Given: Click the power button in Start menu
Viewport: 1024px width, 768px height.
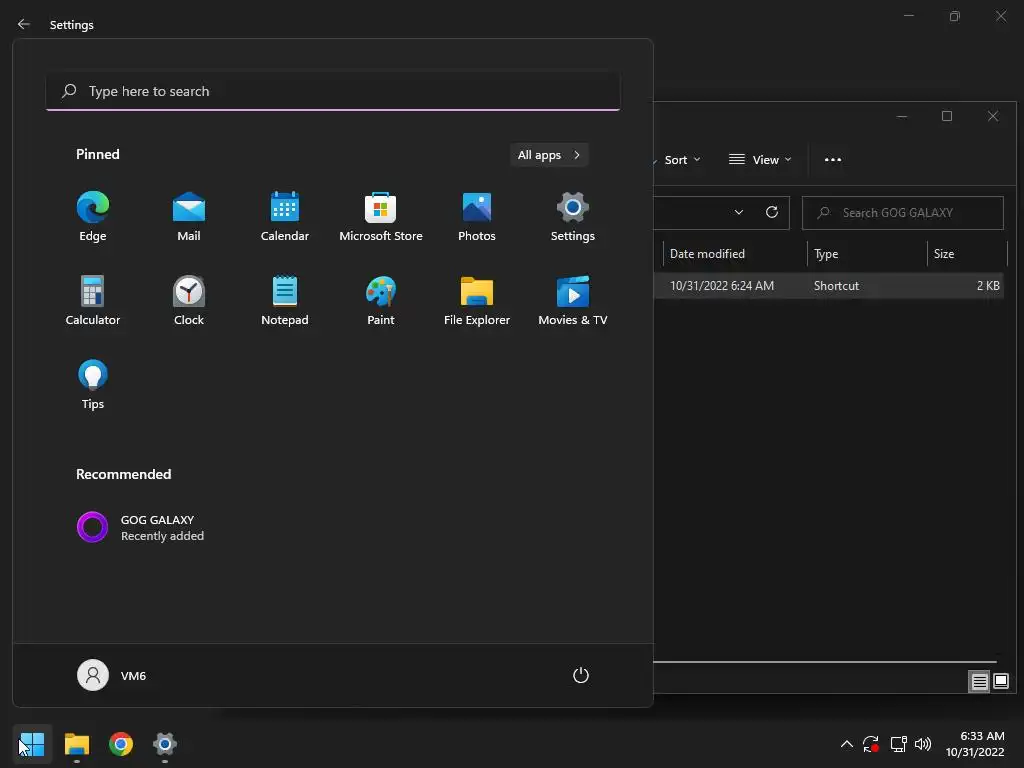Looking at the screenshot, I should pyautogui.click(x=581, y=675).
